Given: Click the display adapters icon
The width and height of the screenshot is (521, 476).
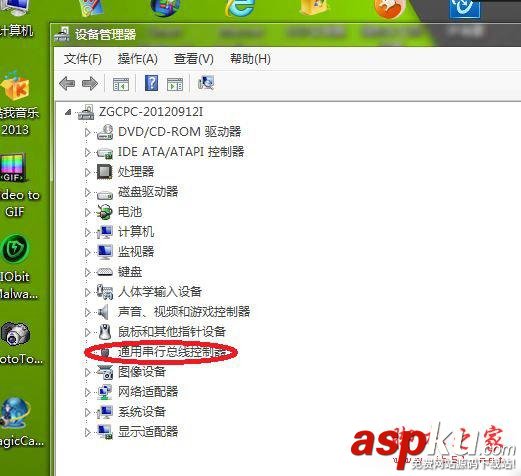Looking at the screenshot, I should click(105, 432).
